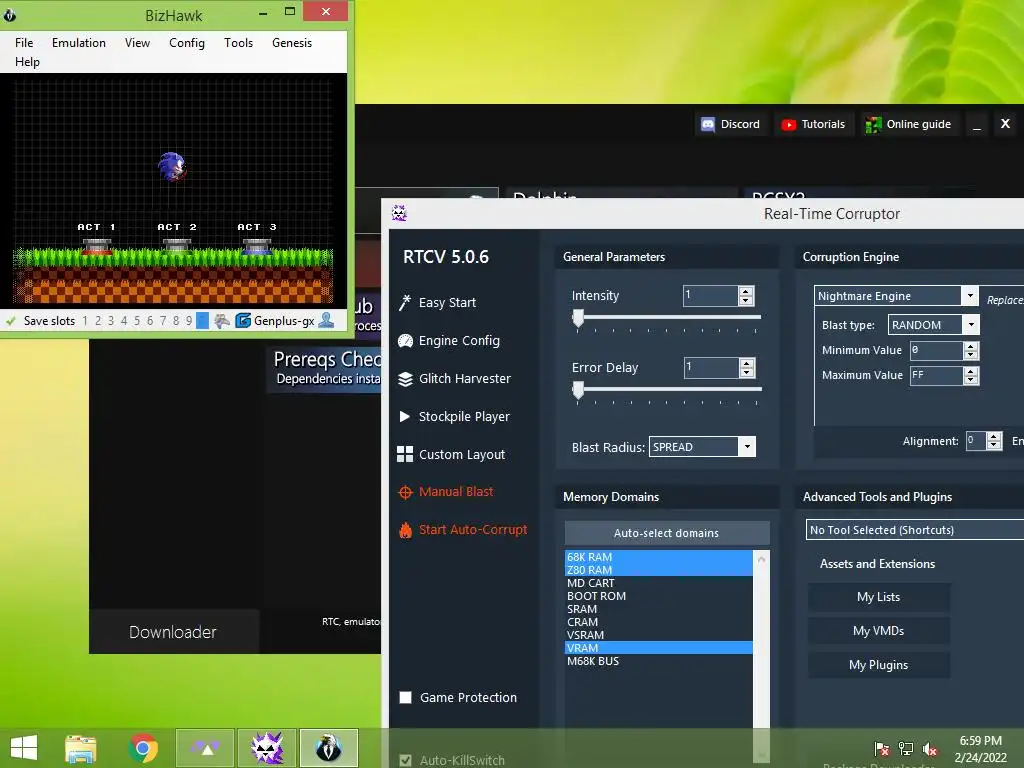Click the network tray icon
Screen dimensions: 1024x768
pos(906,748)
